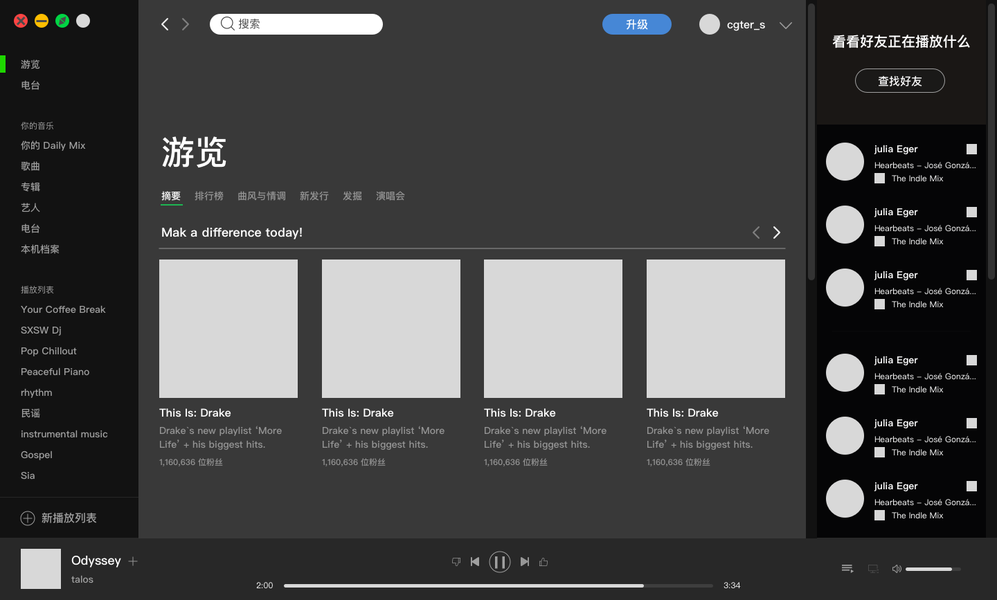Screen dimensions: 997x600
Task: Click the elapsed time 2:00
Action: pos(265,585)
